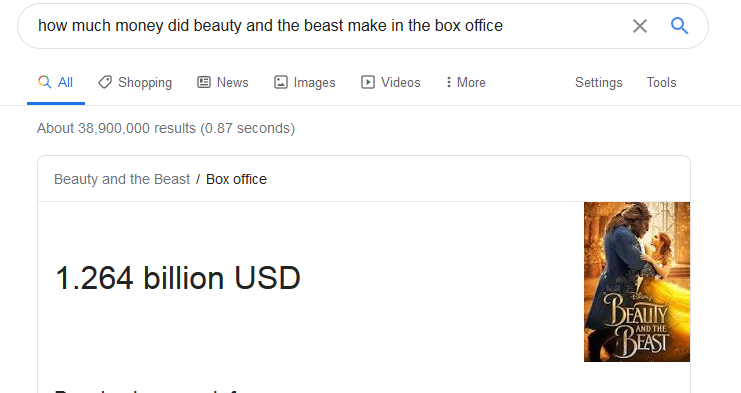Screen dimensions: 741x393
Task: Switch to the Videos tab label
Action: tap(401, 82)
